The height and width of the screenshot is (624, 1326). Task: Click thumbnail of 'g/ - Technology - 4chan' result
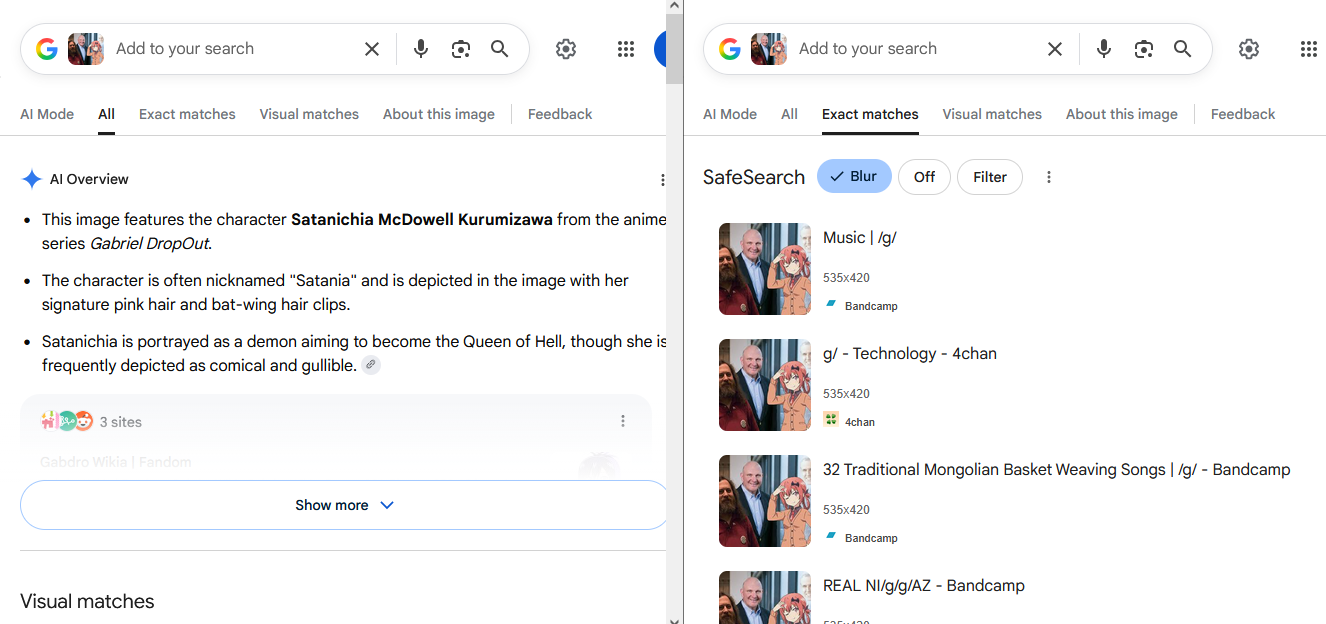[x=765, y=385]
